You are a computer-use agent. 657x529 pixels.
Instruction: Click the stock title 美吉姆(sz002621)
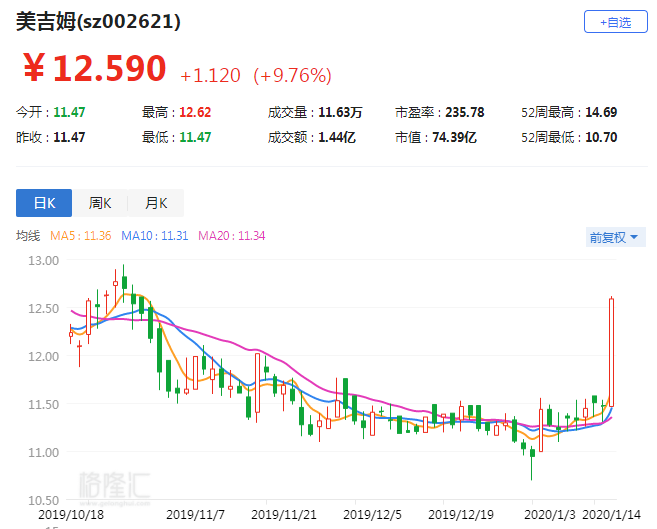coord(98,22)
